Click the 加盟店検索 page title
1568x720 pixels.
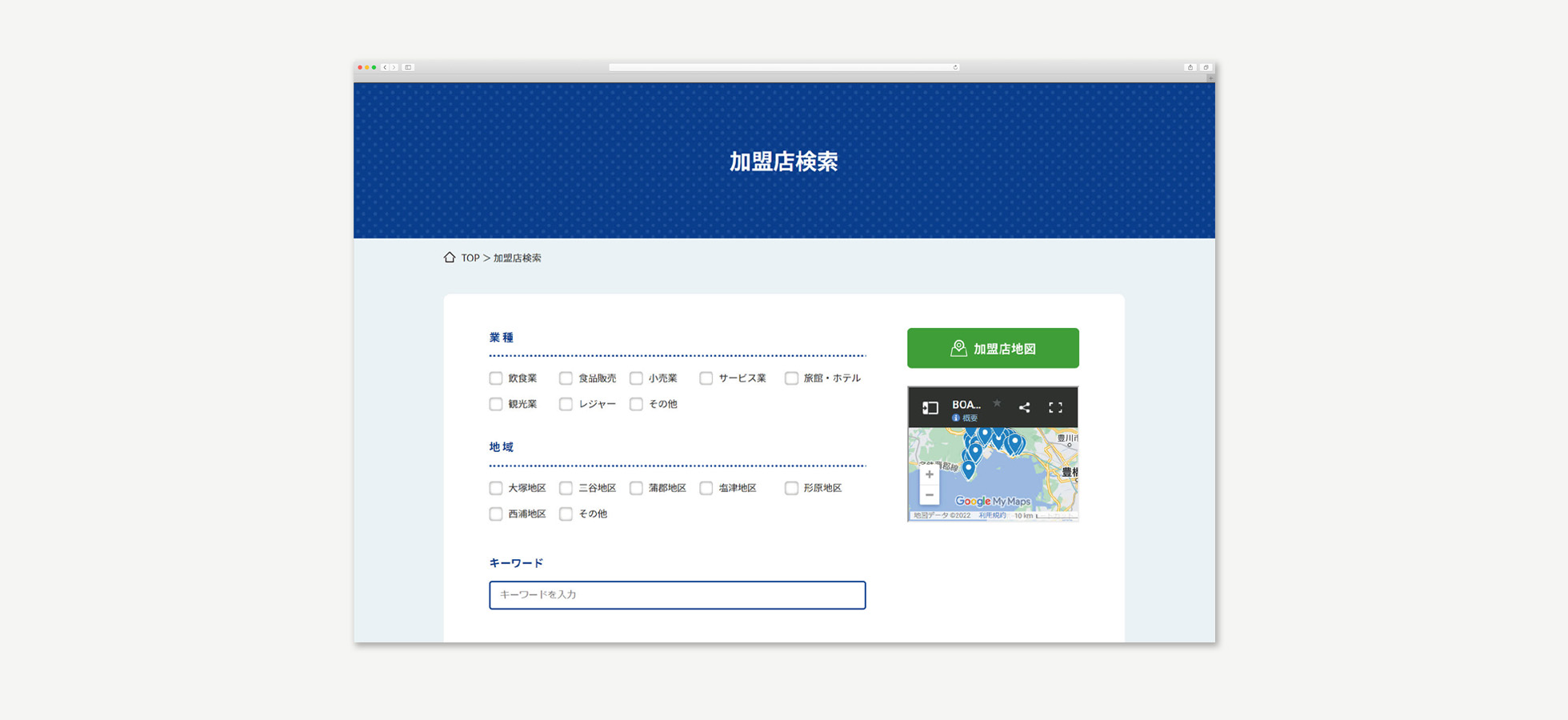point(783,162)
